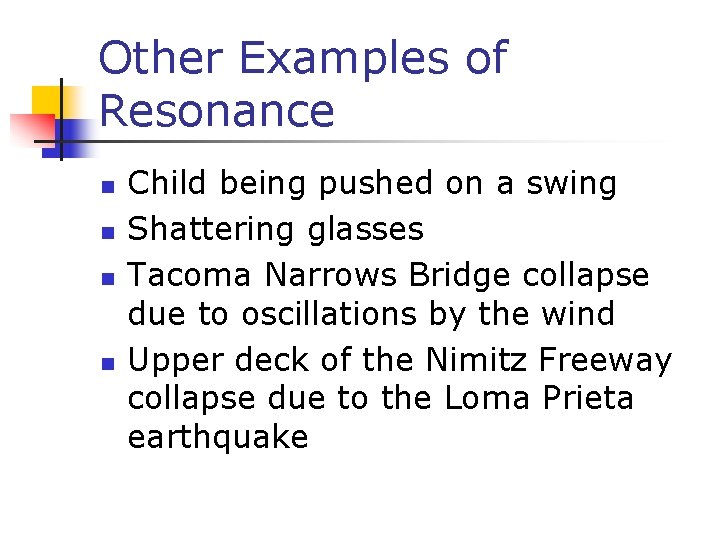Click the bullet marker beside 'Tacoma Narrows Bridge'
This screenshot has height=540, width=720.
[x=116, y=277]
